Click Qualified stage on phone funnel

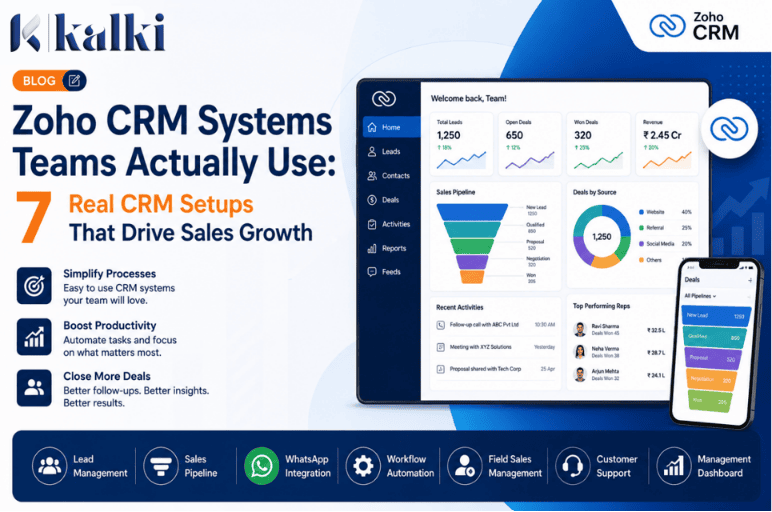pos(715,337)
